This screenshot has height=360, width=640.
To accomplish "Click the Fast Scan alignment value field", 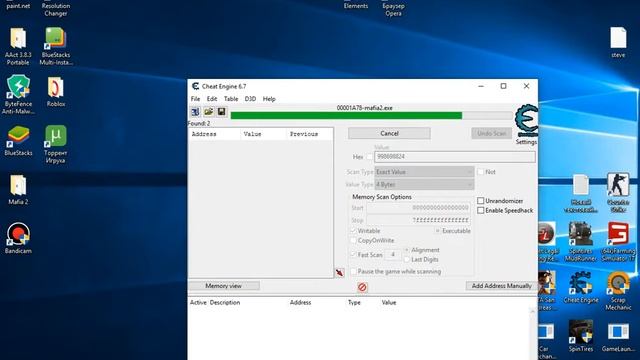I will click(x=393, y=255).
